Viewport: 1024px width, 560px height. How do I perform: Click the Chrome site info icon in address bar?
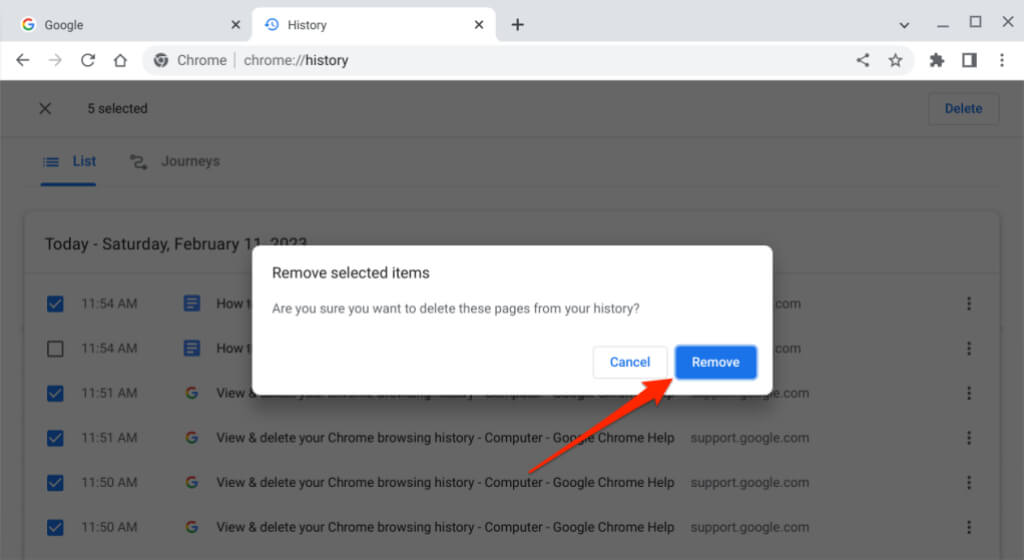point(161,60)
